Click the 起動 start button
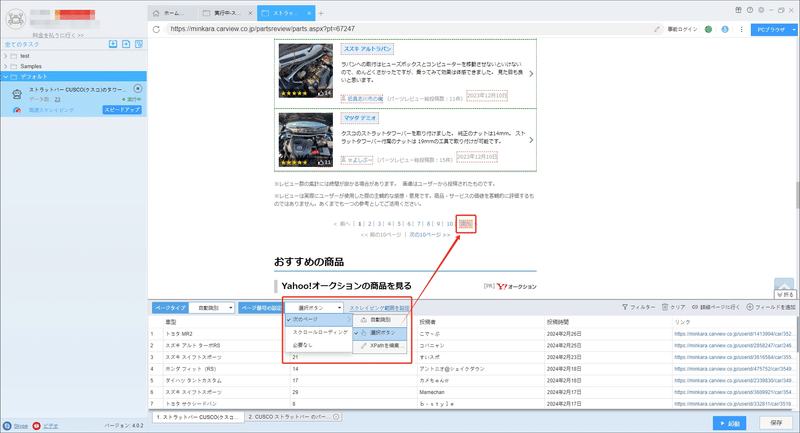 pos(730,423)
